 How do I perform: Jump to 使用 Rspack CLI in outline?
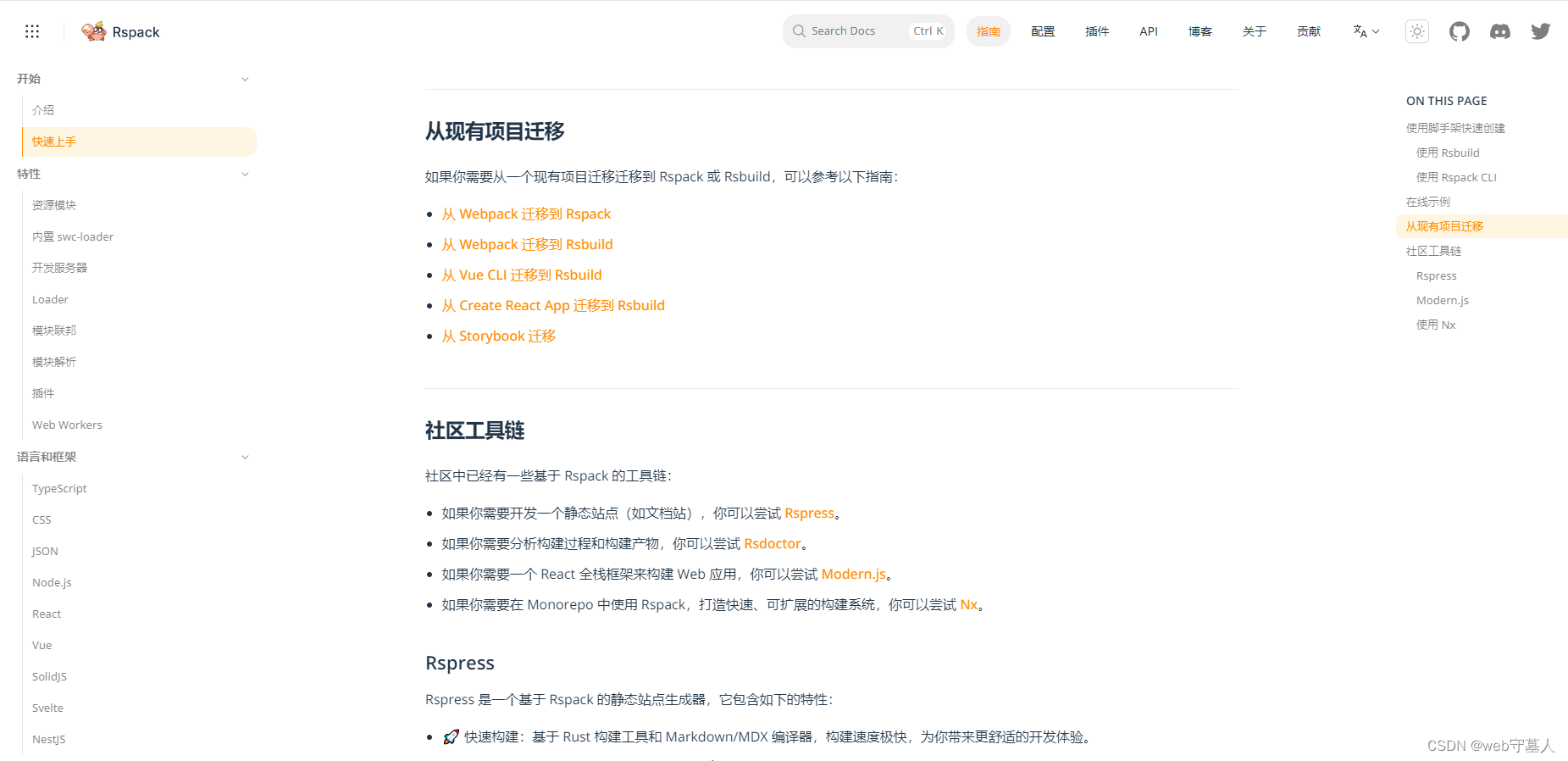click(x=1456, y=177)
